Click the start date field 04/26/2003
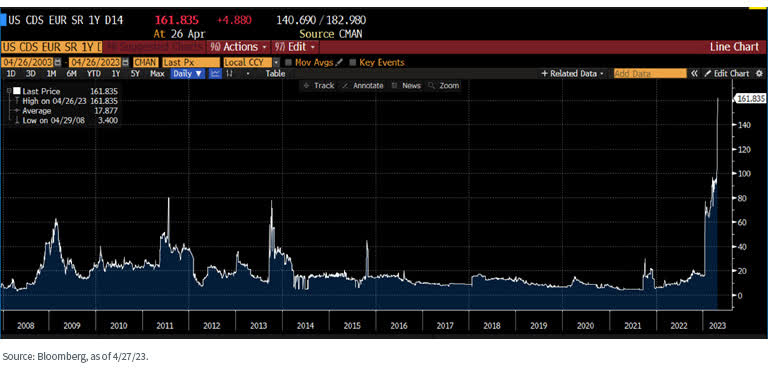The width and height of the screenshot is (768, 377). coord(27,63)
